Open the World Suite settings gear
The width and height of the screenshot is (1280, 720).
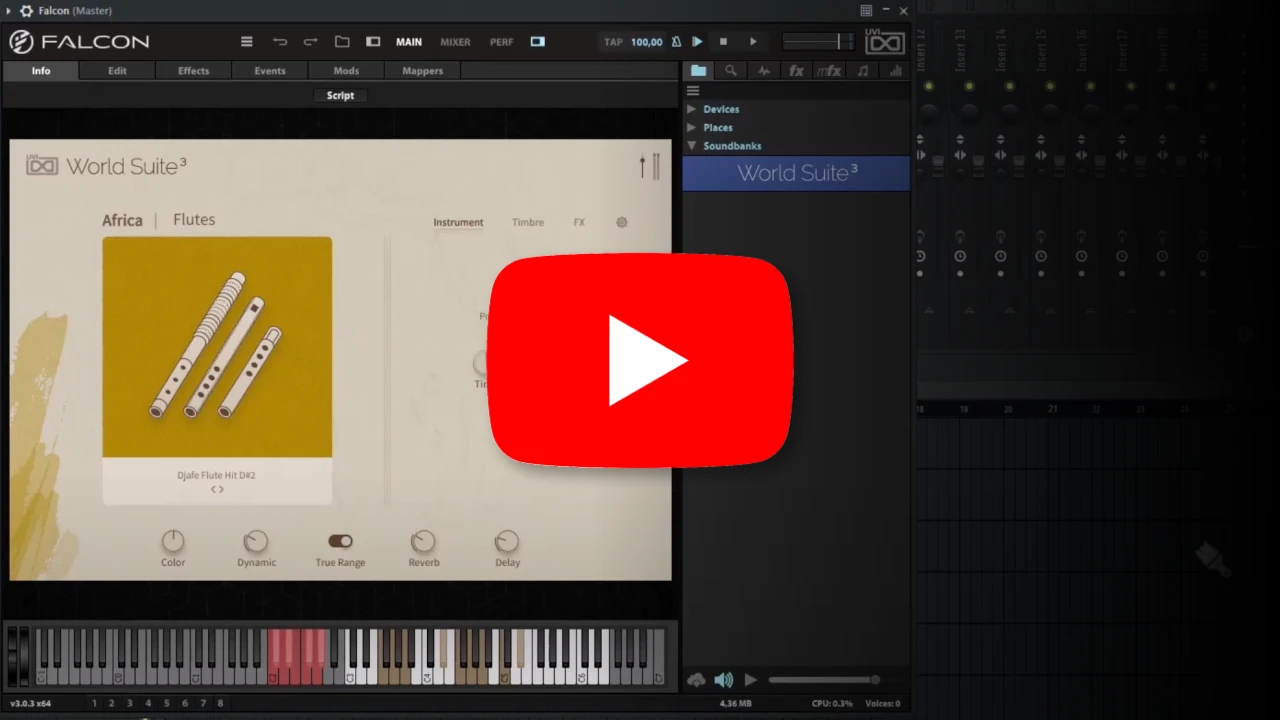point(622,222)
